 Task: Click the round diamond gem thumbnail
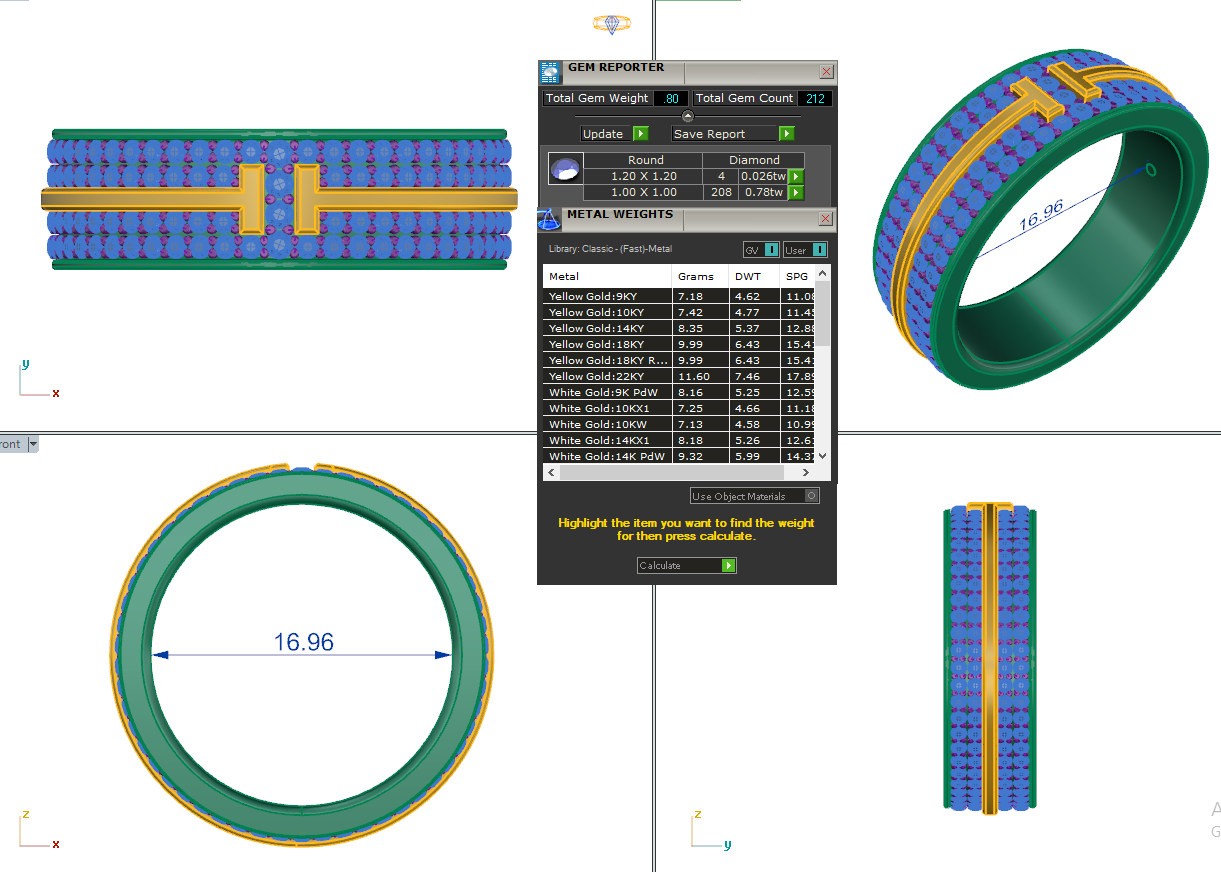[x=565, y=170]
